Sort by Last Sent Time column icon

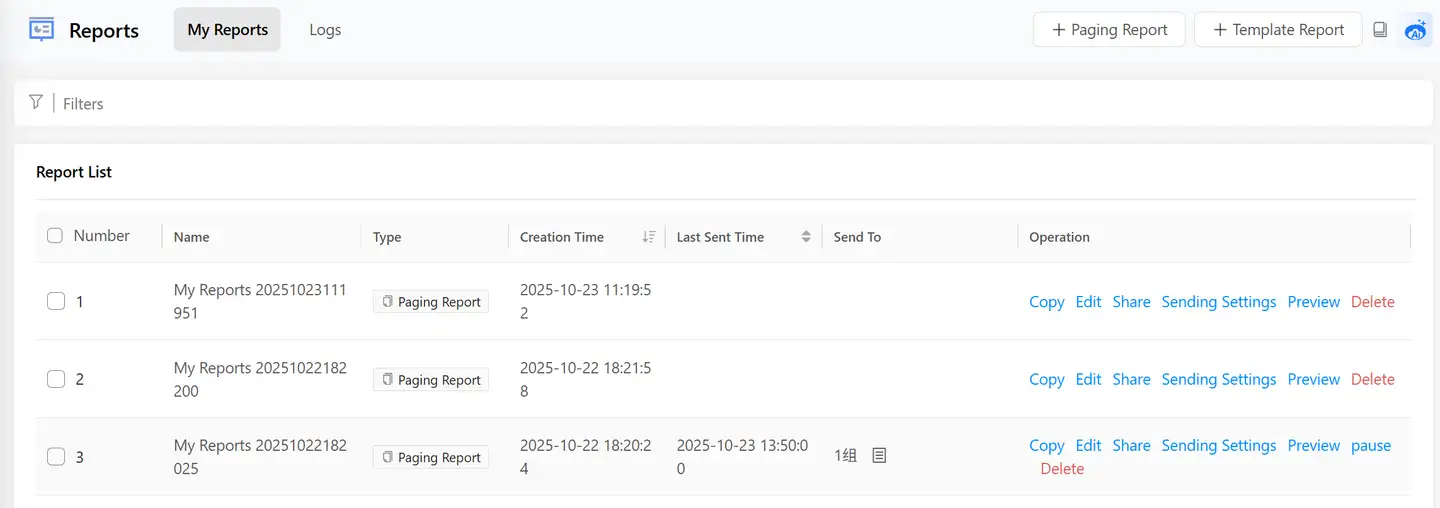point(806,237)
